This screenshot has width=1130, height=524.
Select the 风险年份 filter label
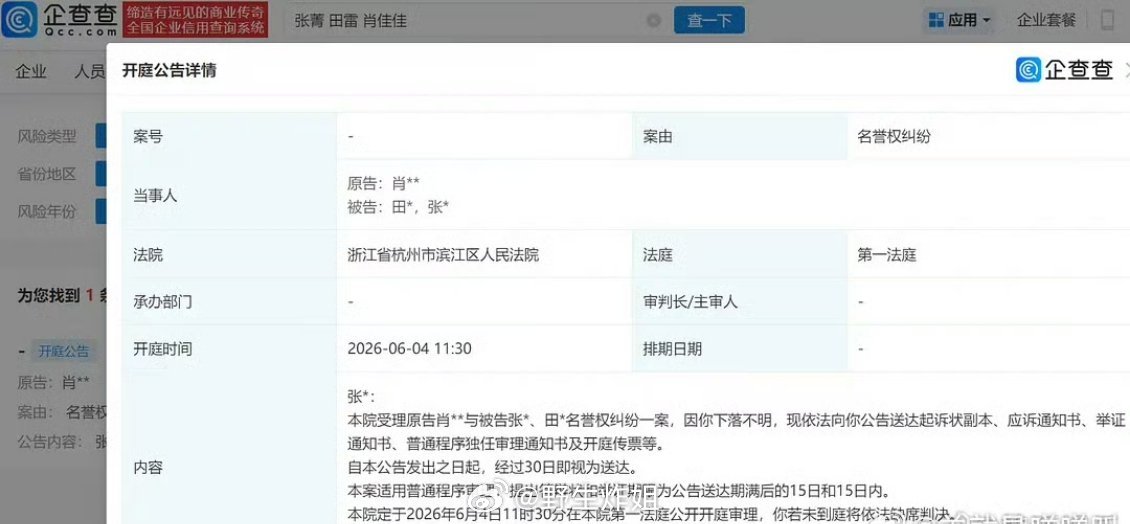pos(47,212)
